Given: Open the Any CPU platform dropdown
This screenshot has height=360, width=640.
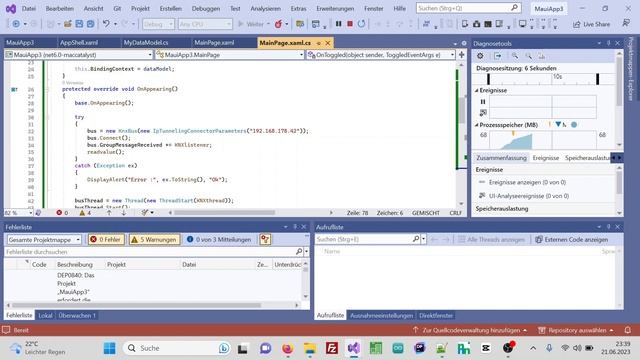Looking at the screenshot, I should point(205,24).
